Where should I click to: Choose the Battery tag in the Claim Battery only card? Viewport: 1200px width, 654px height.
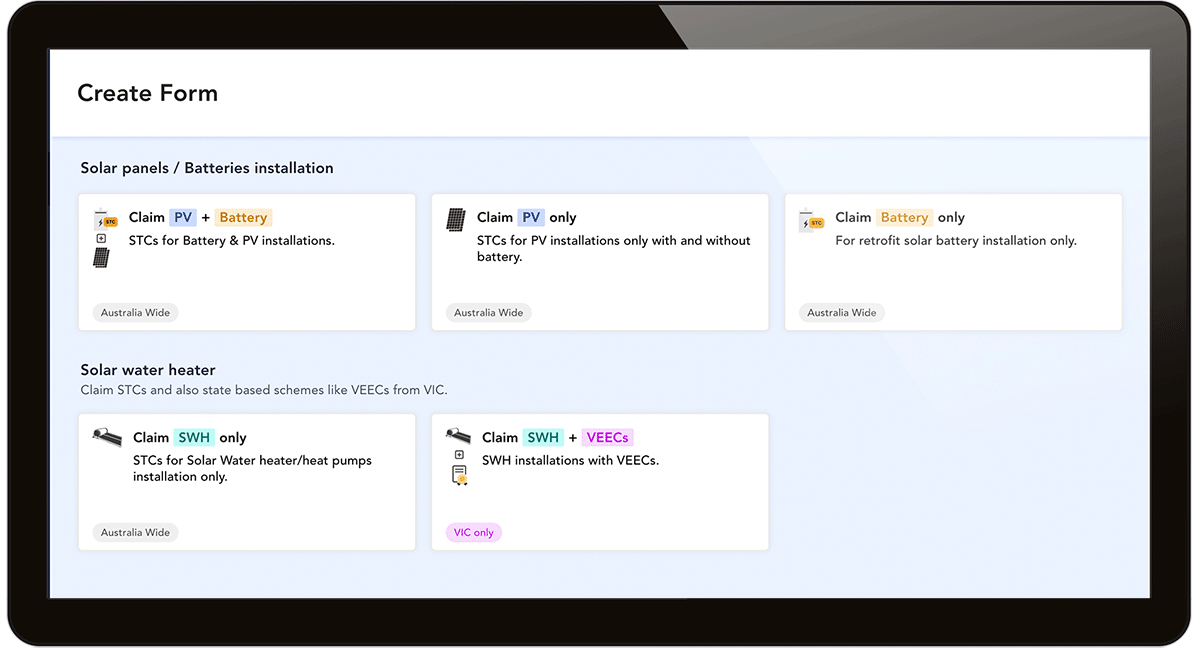click(x=904, y=218)
